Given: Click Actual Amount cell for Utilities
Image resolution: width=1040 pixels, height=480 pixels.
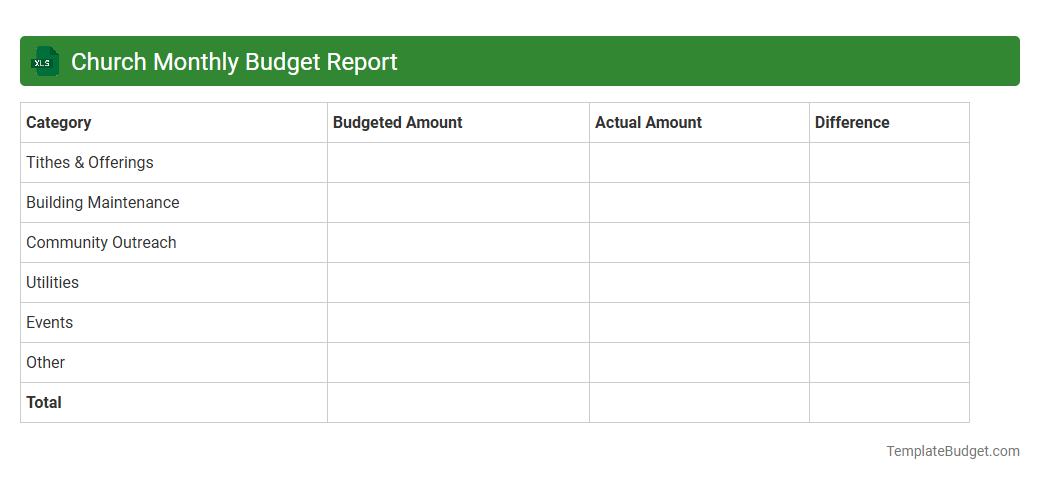Looking at the screenshot, I should (x=699, y=282).
